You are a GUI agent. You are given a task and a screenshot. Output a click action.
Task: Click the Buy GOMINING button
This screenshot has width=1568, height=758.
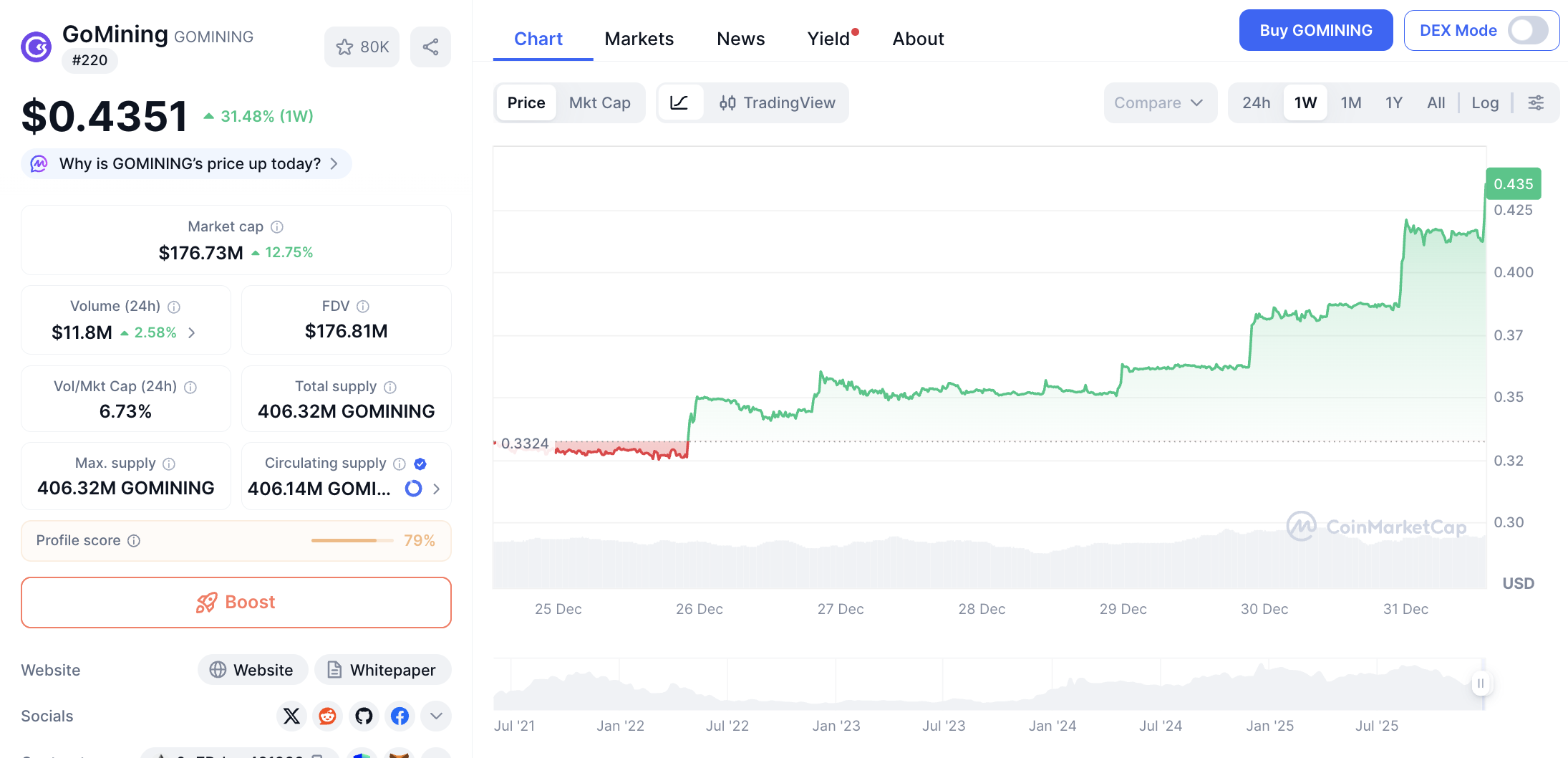[1315, 31]
